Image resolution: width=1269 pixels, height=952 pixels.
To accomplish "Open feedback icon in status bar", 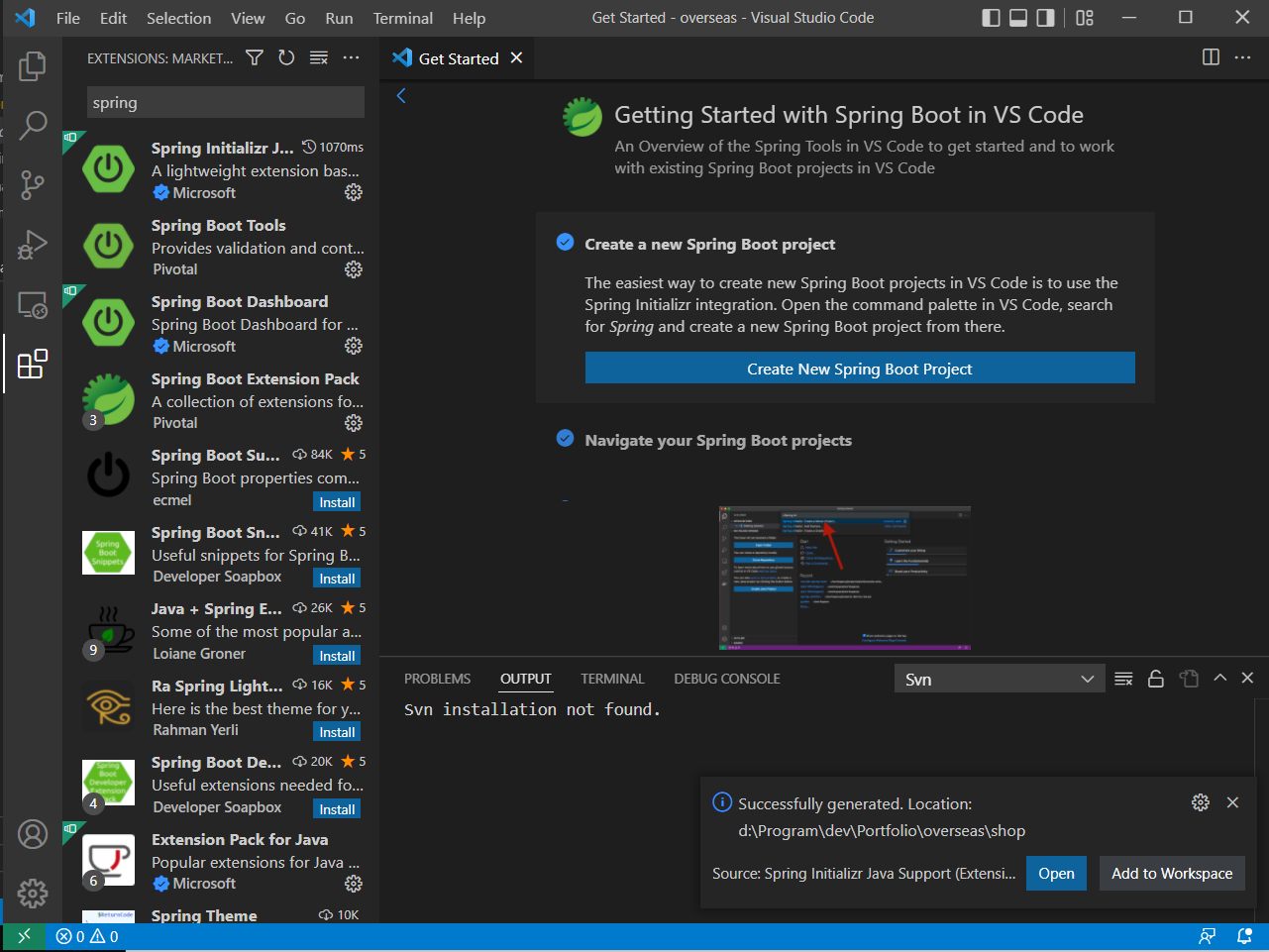I will tap(1207, 936).
